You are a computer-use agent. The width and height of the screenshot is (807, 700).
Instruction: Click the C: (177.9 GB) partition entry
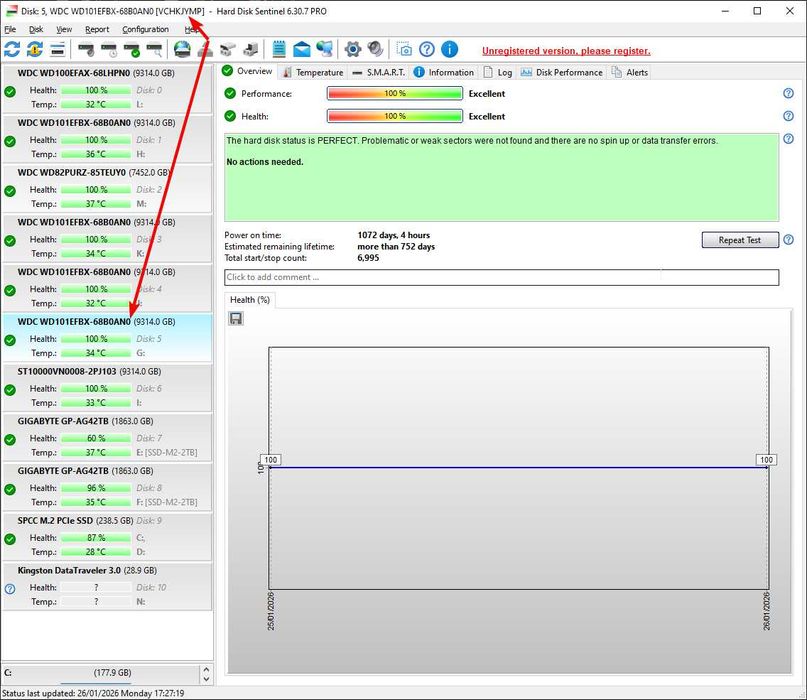click(x=100, y=673)
